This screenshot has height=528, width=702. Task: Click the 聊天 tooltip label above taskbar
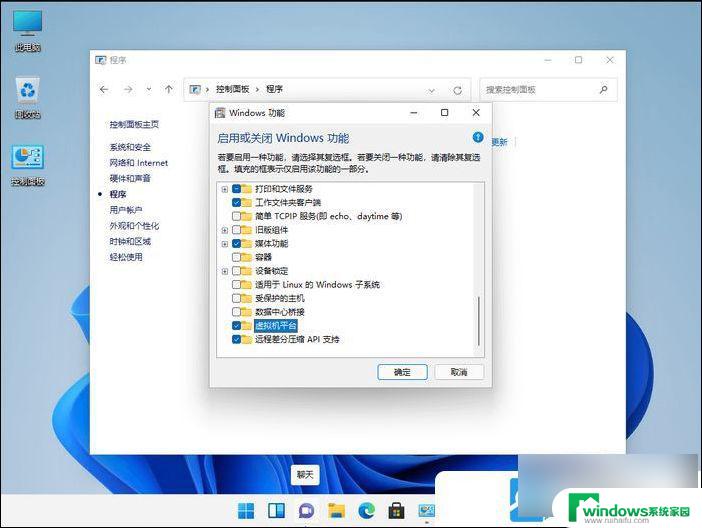click(x=305, y=474)
